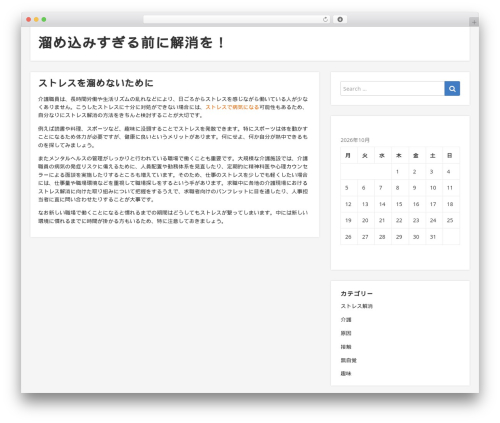Open the 原因 category link
The image size is (500, 423).
[346, 333]
